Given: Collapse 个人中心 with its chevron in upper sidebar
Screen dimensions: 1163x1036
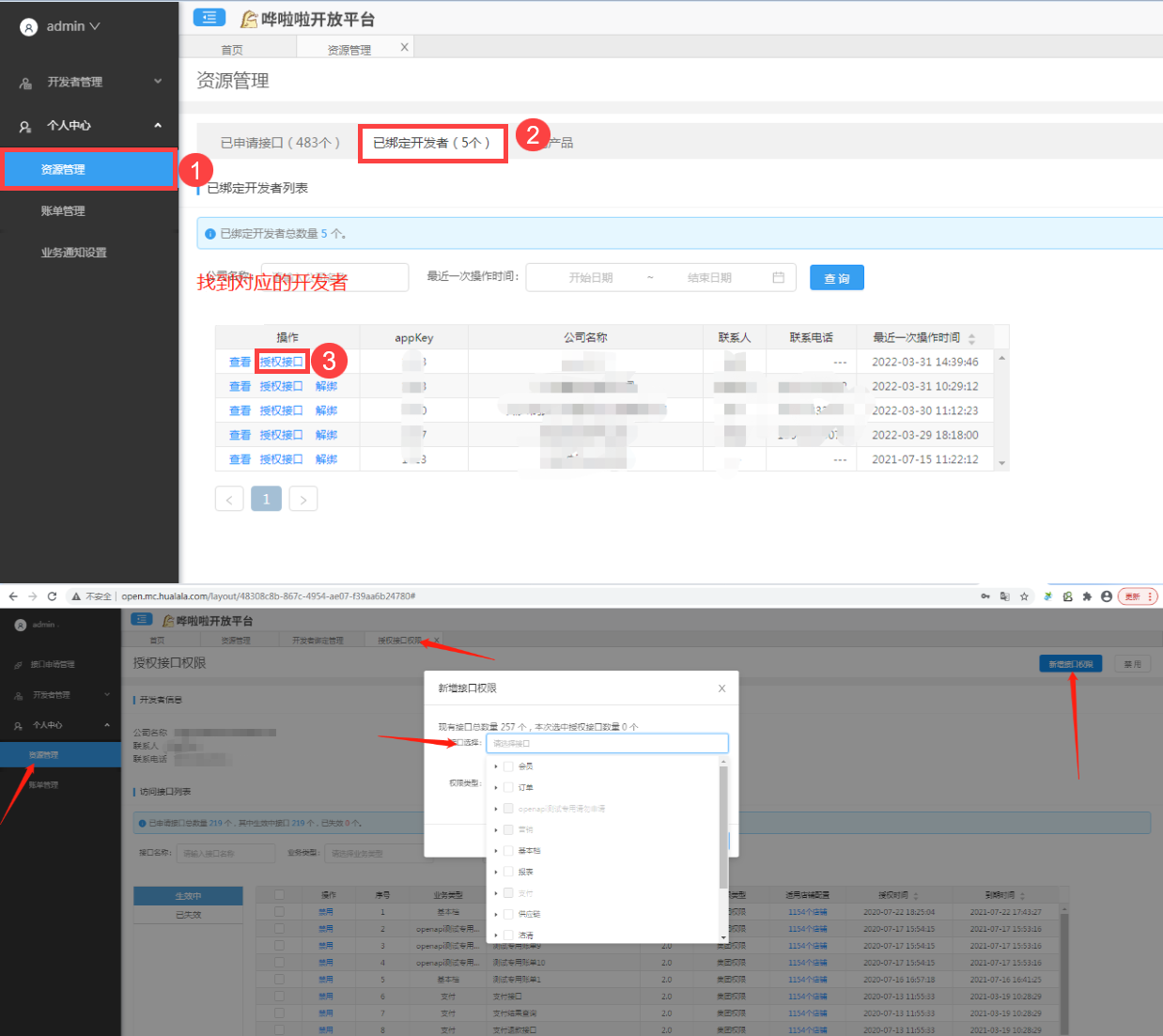Looking at the screenshot, I should 158,125.
